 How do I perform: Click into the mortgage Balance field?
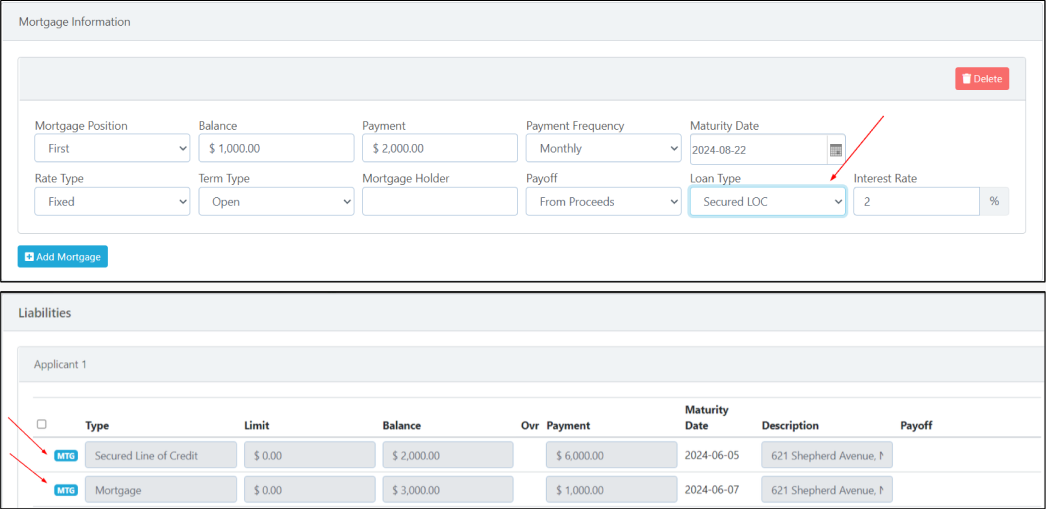(x=276, y=149)
